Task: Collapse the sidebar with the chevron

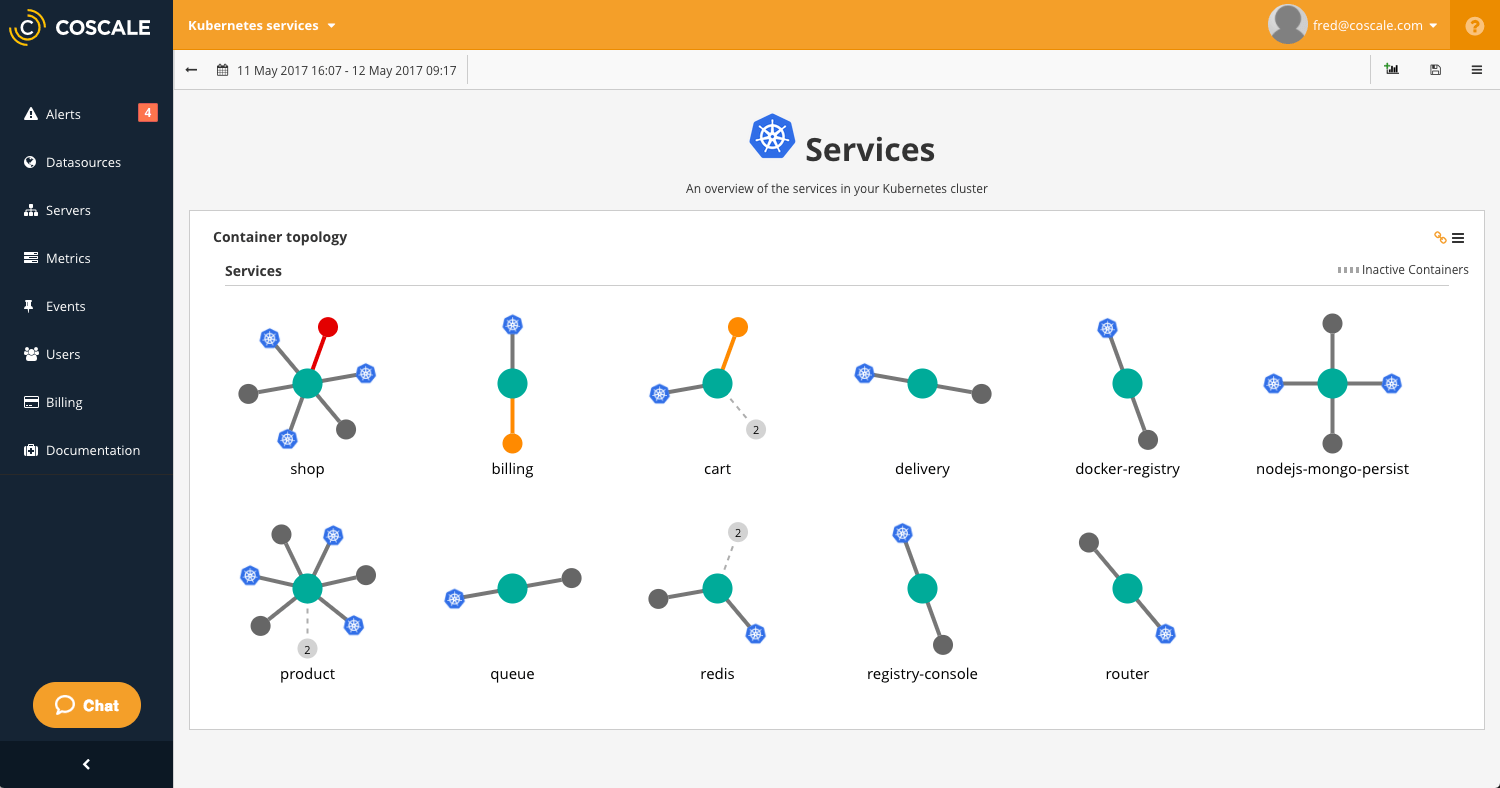Action: (x=86, y=764)
